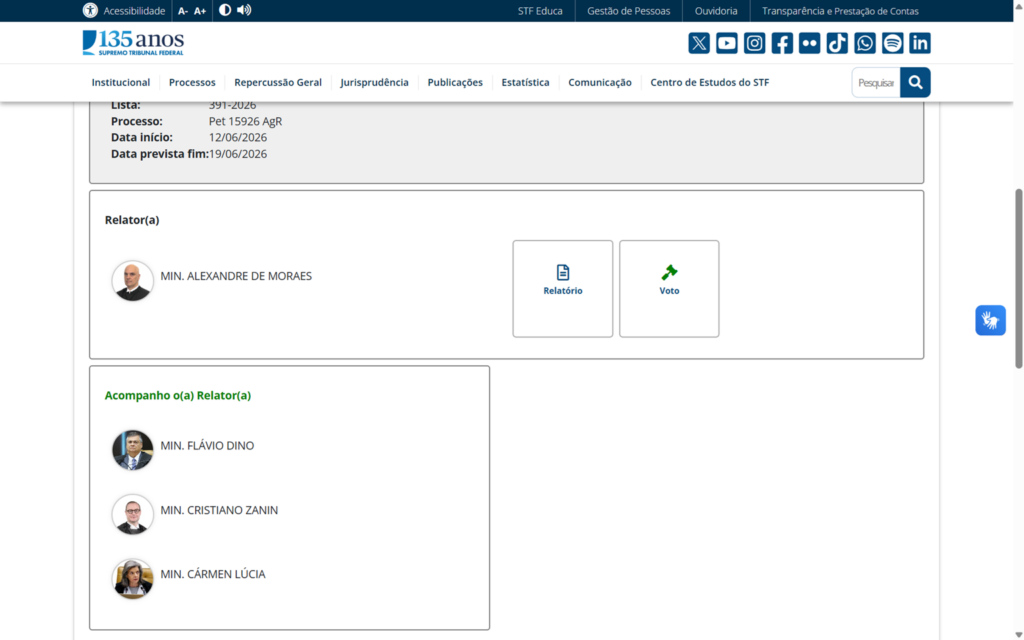Click the Relator(a) section heading
Viewport: 1024px width, 640px height.
(x=132, y=220)
